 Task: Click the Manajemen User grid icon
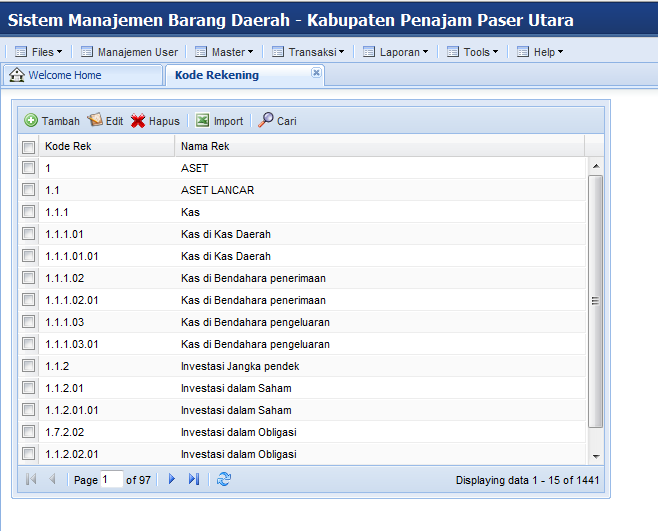point(87,52)
